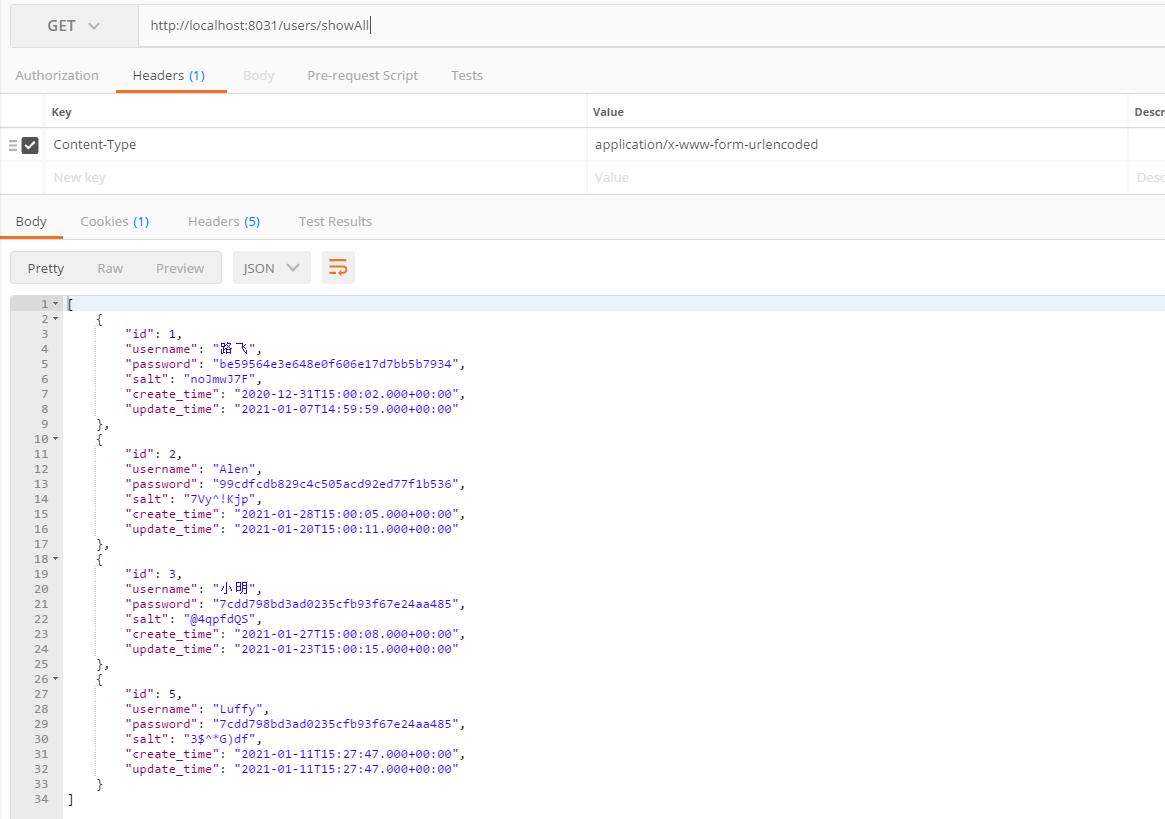The image size is (1165, 819).
Task: Toggle the line wrap icon
Action: 338,268
